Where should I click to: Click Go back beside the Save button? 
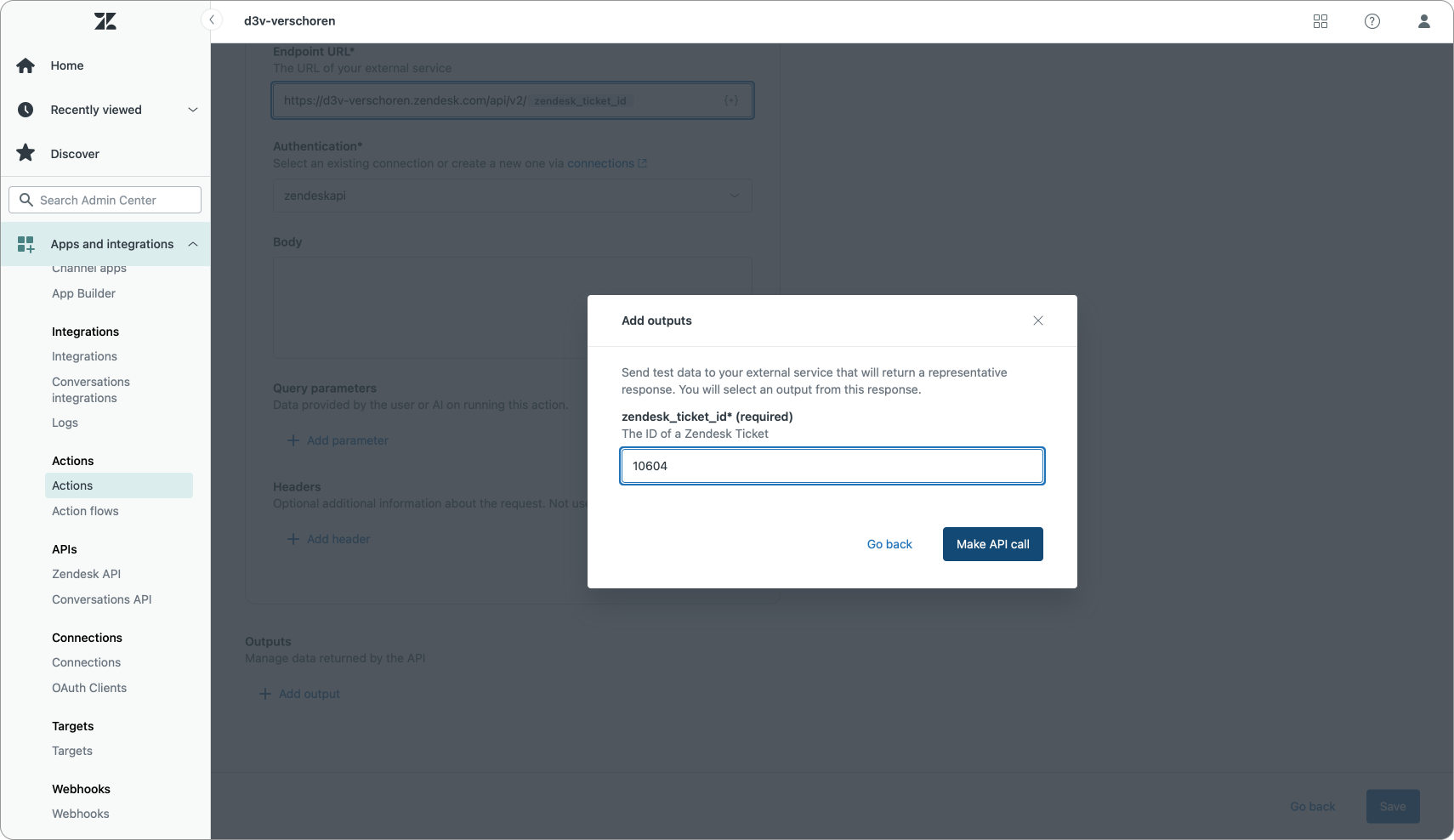pyautogui.click(x=1313, y=806)
